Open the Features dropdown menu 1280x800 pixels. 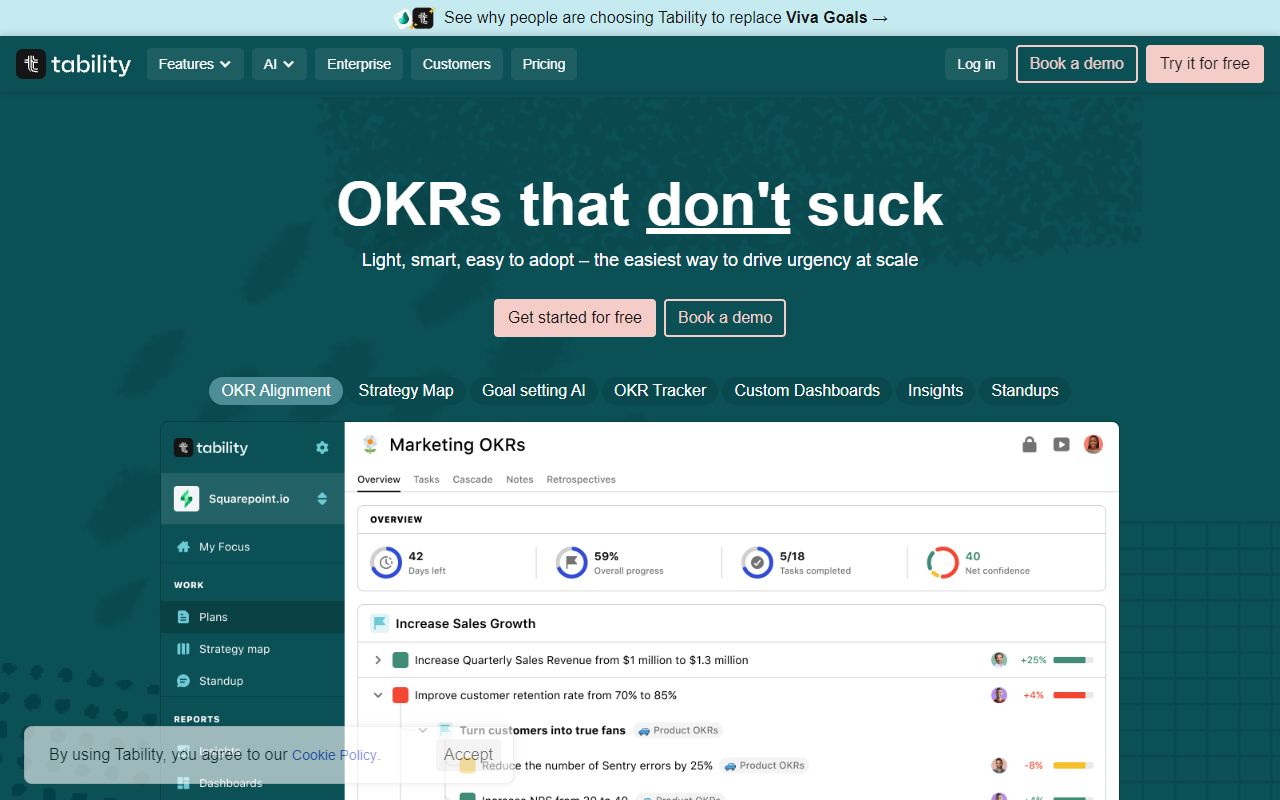[195, 63]
